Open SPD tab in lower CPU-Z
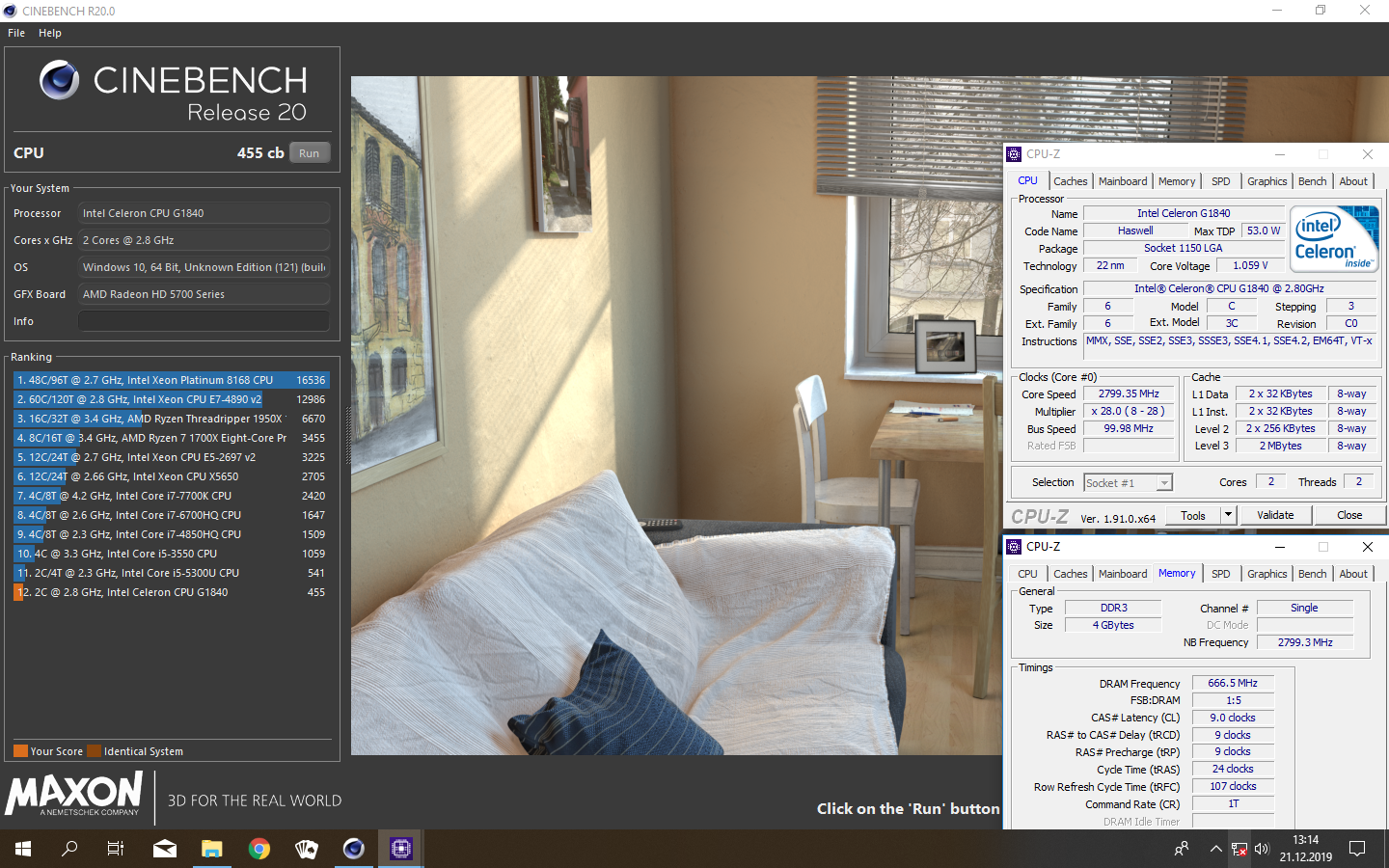The width and height of the screenshot is (1389, 868). pyautogui.click(x=1221, y=574)
